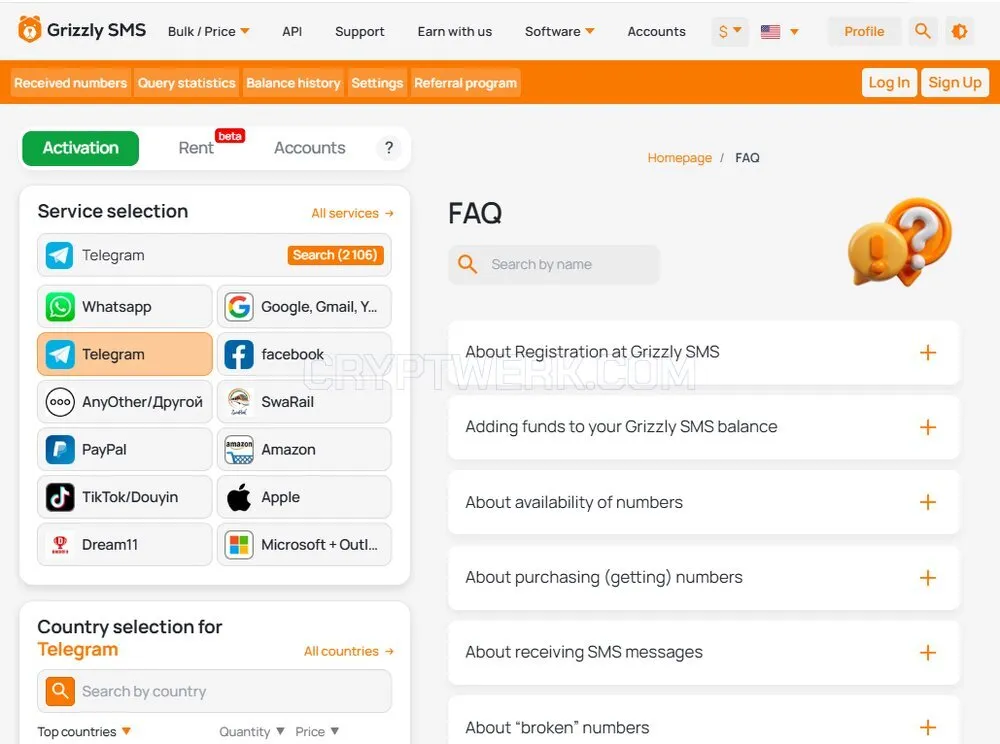The width and height of the screenshot is (1000, 744).
Task: Open Earn with us page
Action: [x=455, y=31]
